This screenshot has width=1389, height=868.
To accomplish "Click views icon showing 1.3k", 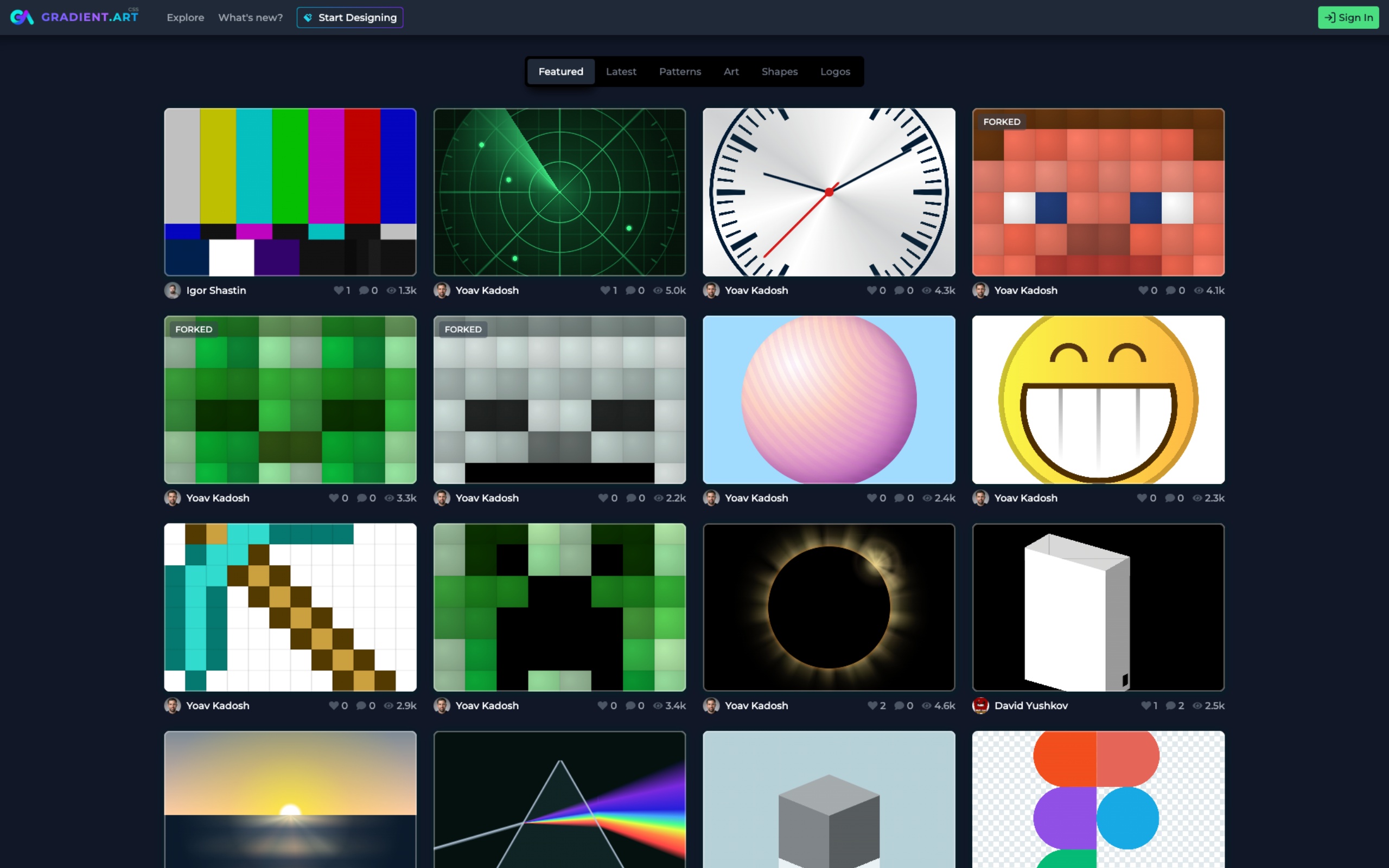I will click(391, 290).
